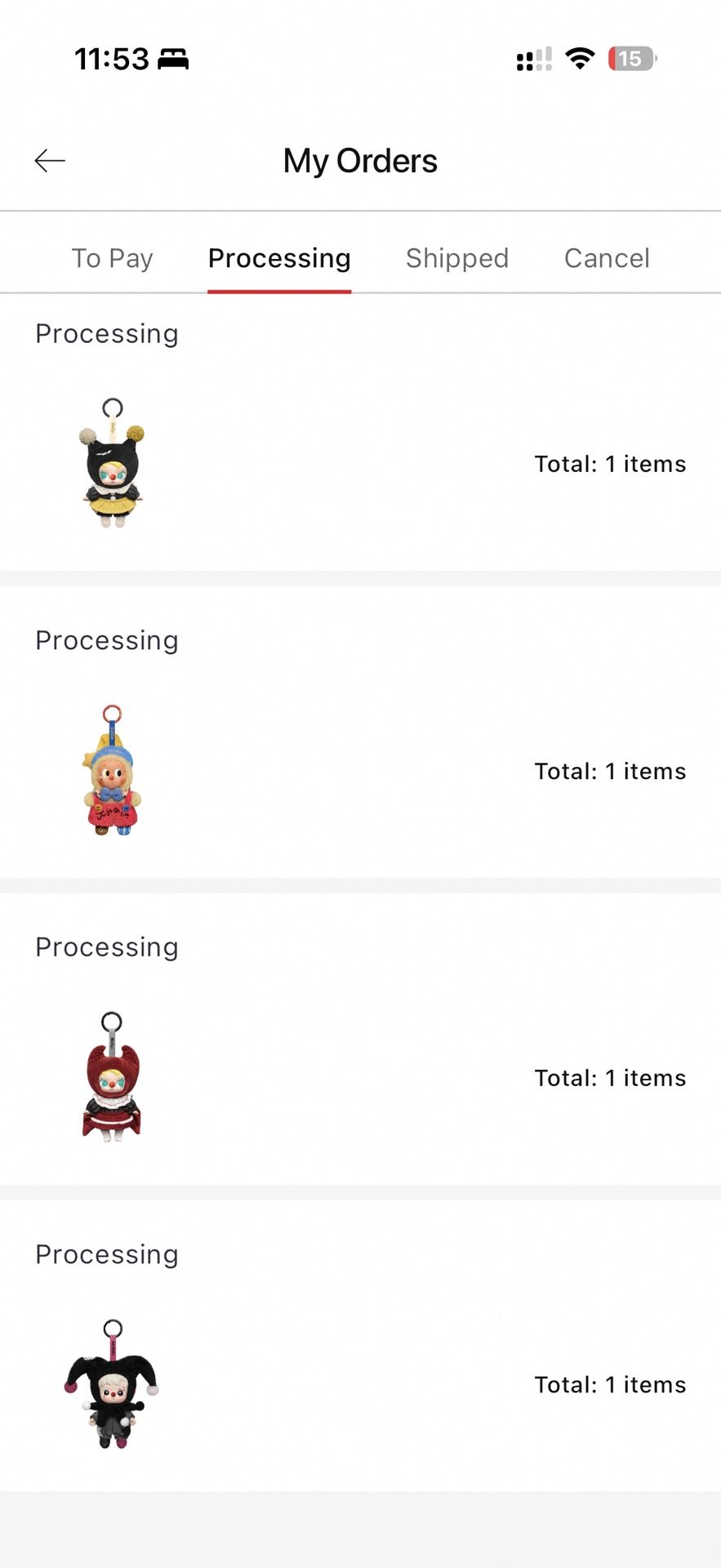Tap the third order's Processing status label
The image size is (721, 1568).
(x=107, y=947)
